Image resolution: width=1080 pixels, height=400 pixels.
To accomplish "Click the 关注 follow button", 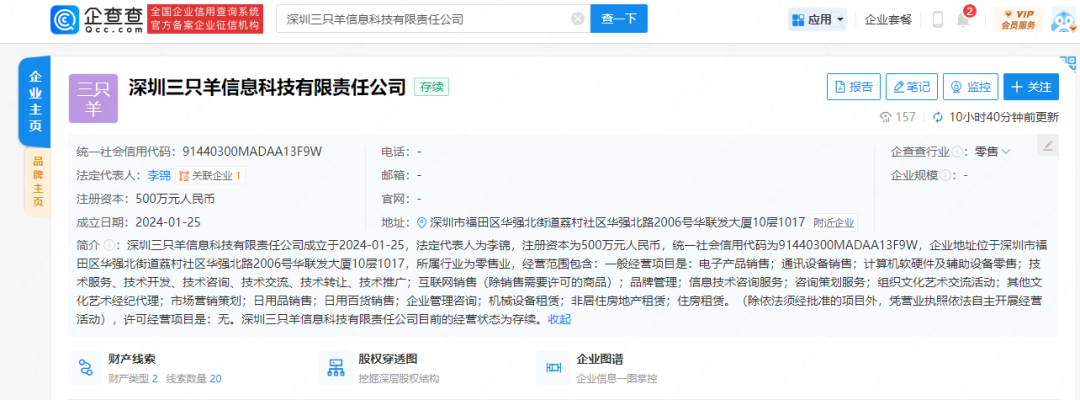I will point(1031,87).
